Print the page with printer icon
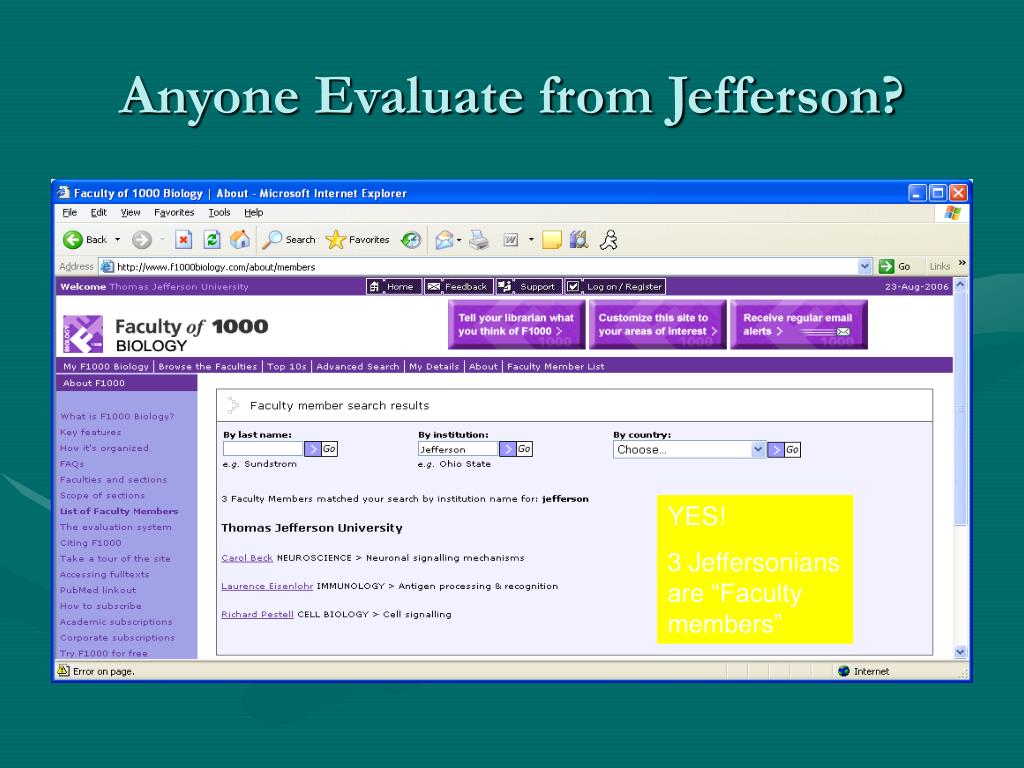 point(479,240)
